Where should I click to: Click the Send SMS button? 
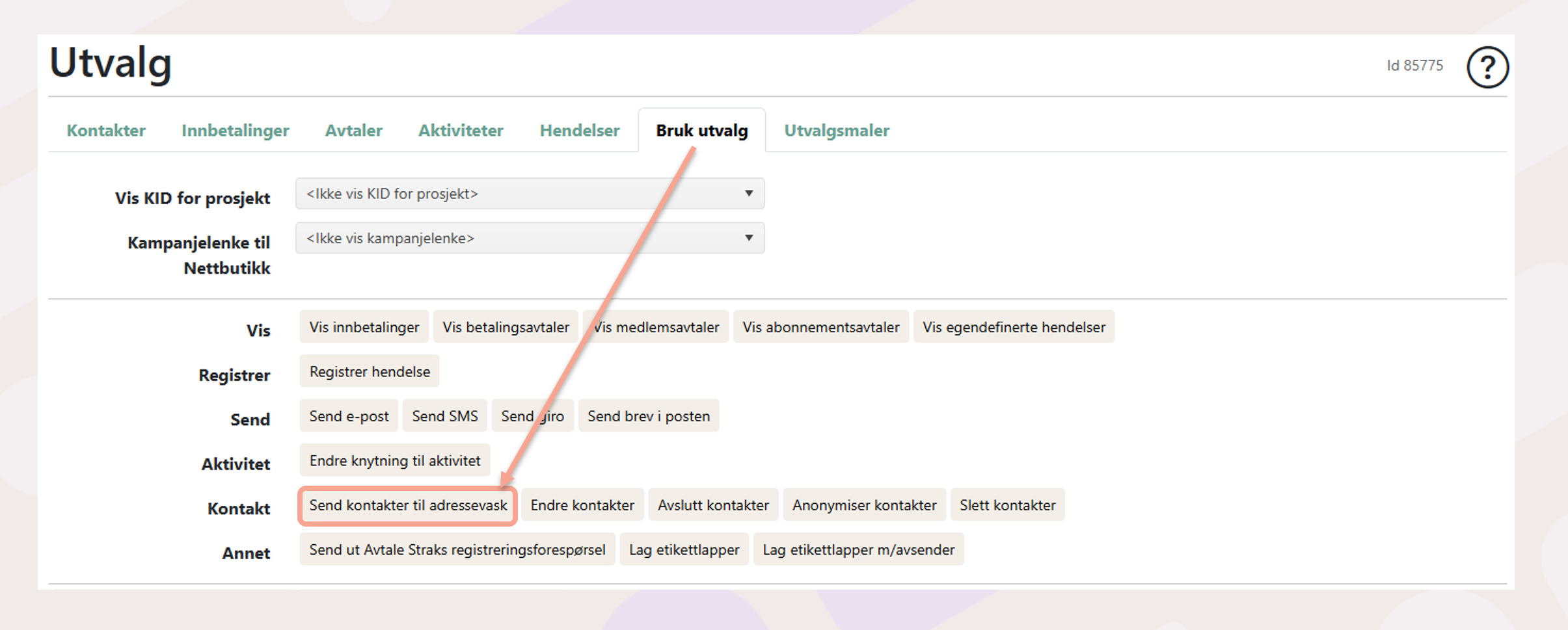(x=445, y=416)
